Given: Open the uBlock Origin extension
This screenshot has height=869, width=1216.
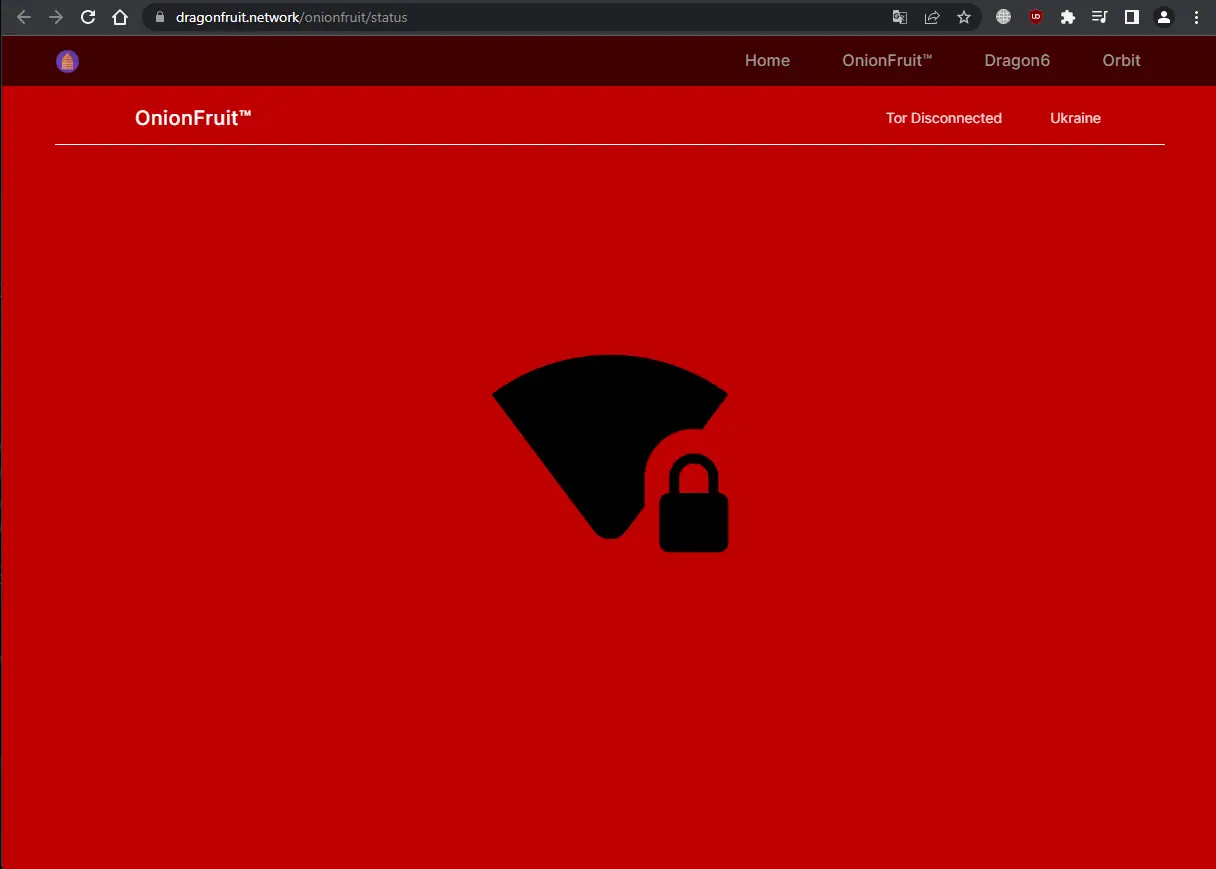Looking at the screenshot, I should pos(1036,17).
